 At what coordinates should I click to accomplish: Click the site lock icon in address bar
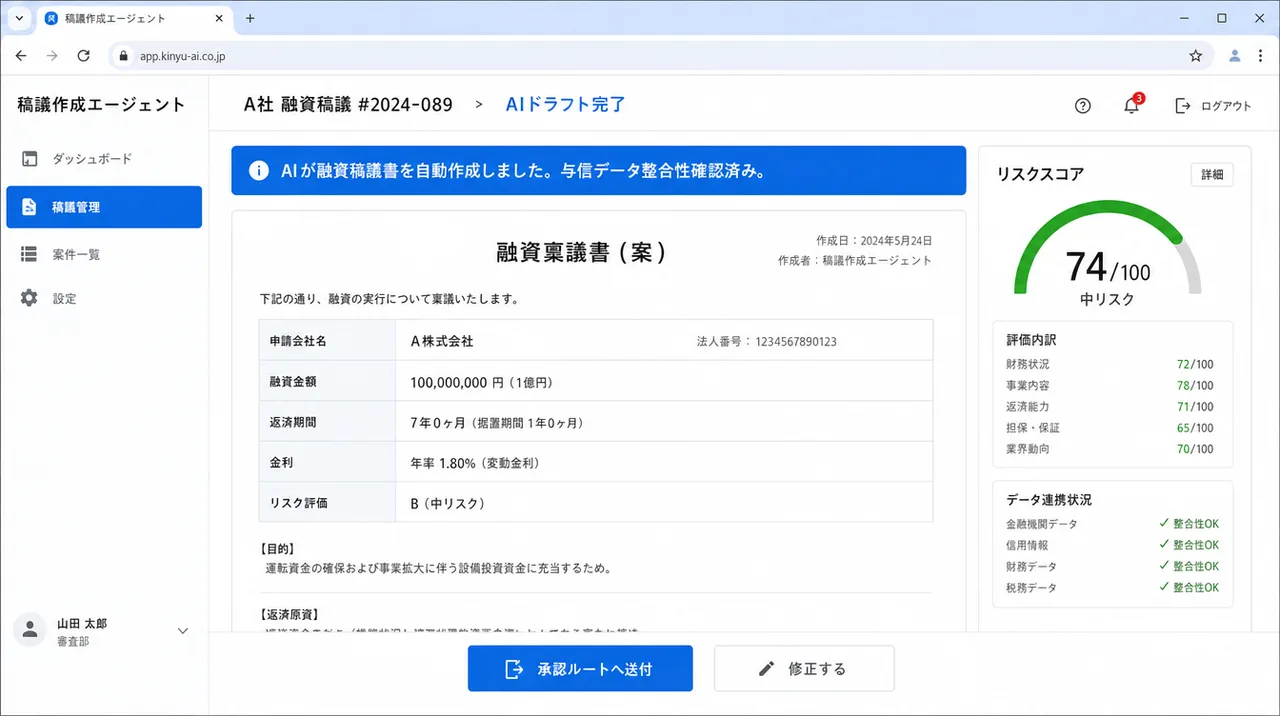pyautogui.click(x=125, y=57)
